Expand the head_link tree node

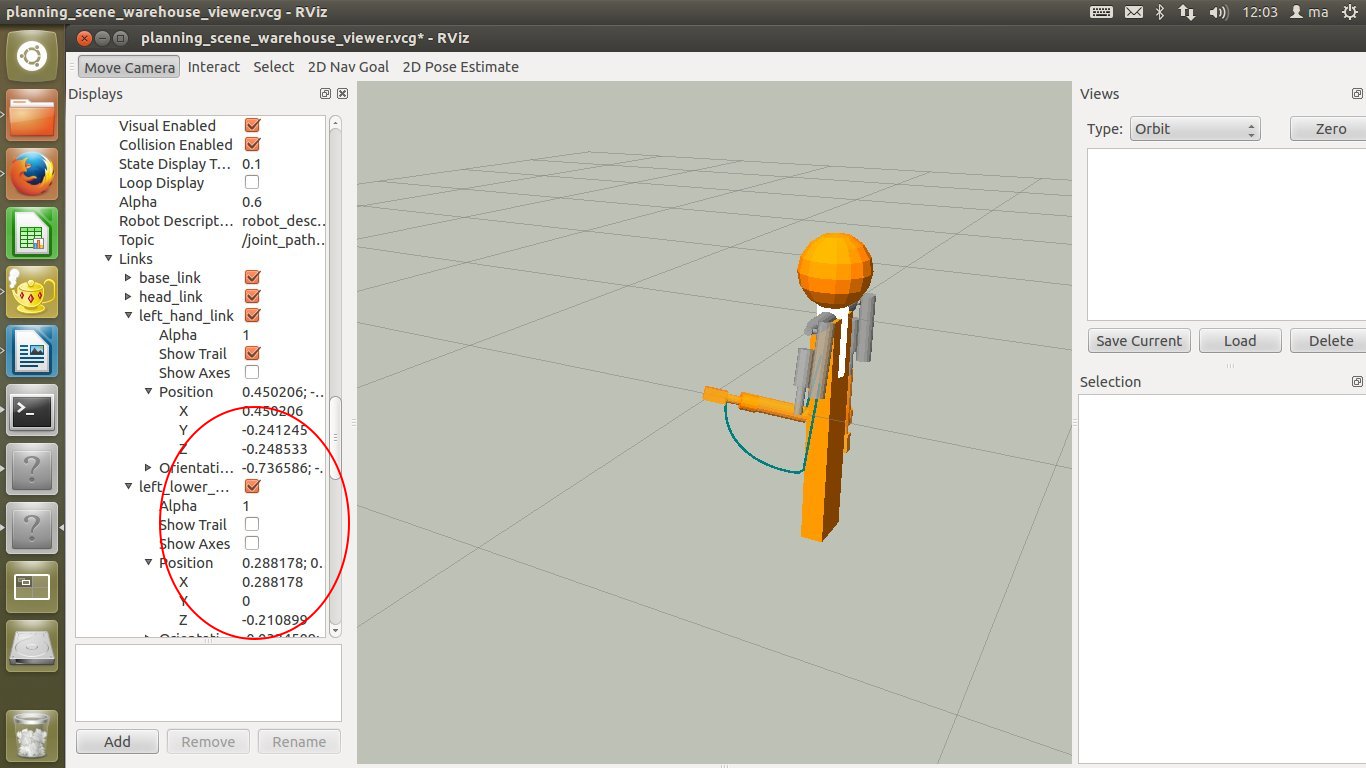pyautogui.click(x=128, y=296)
